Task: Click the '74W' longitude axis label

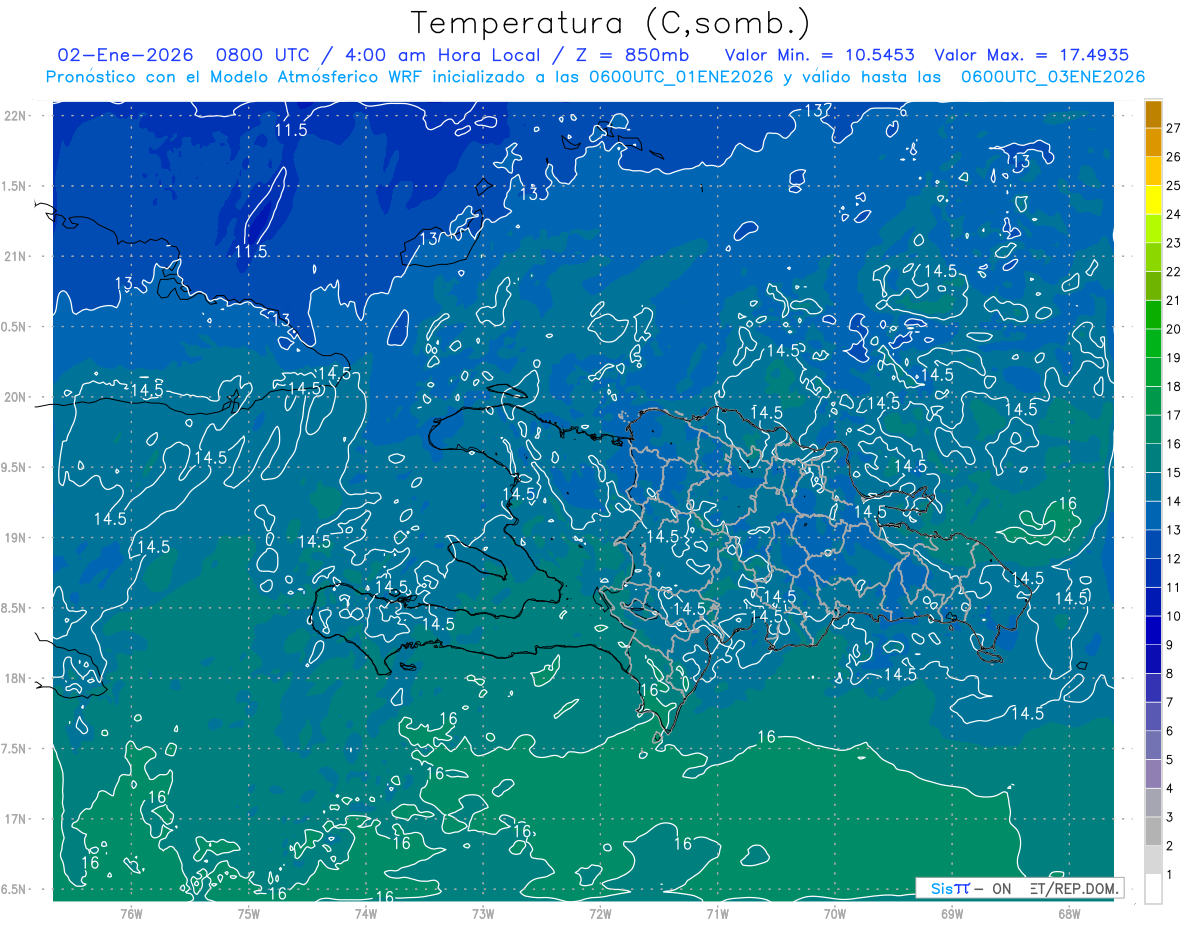Action: point(366,913)
